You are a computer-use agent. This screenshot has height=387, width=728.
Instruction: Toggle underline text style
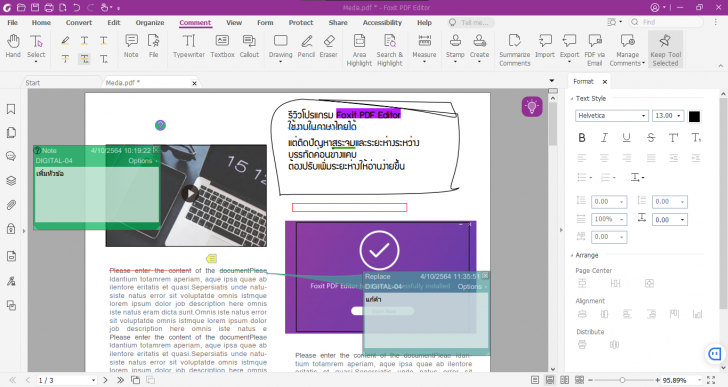point(627,138)
